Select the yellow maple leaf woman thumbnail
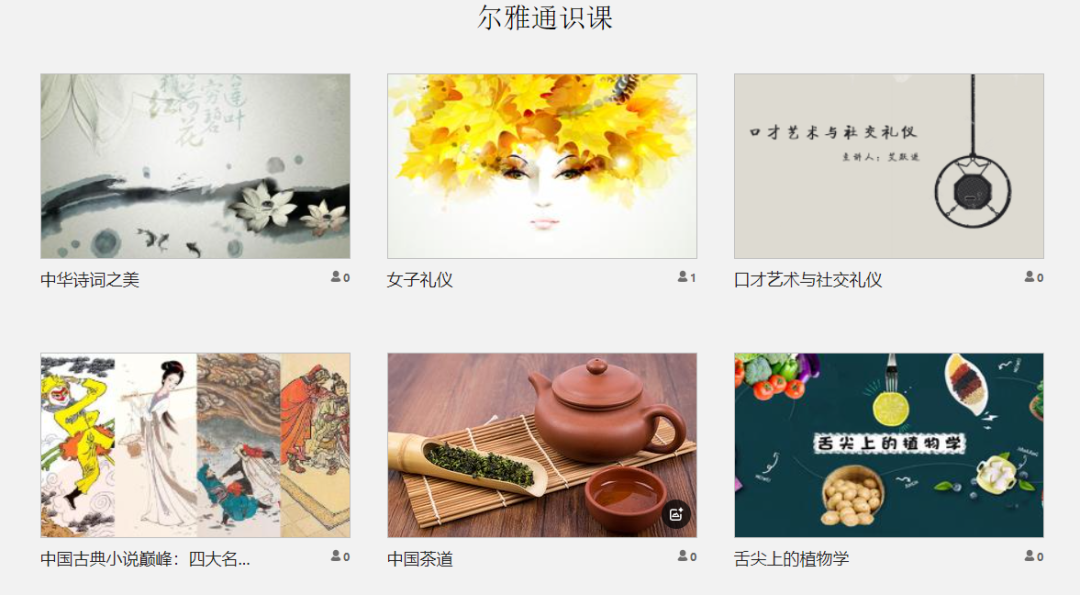Image resolution: width=1080 pixels, height=595 pixels. click(x=542, y=166)
